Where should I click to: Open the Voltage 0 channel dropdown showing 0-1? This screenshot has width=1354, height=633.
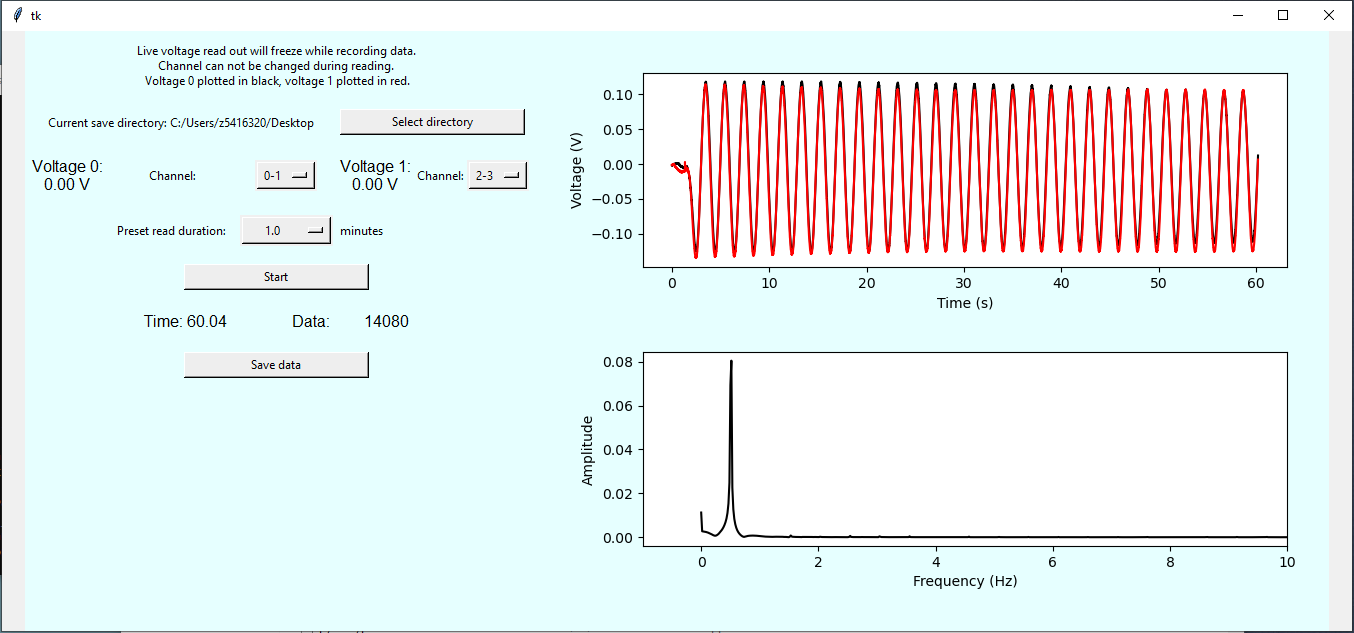click(286, 175)
